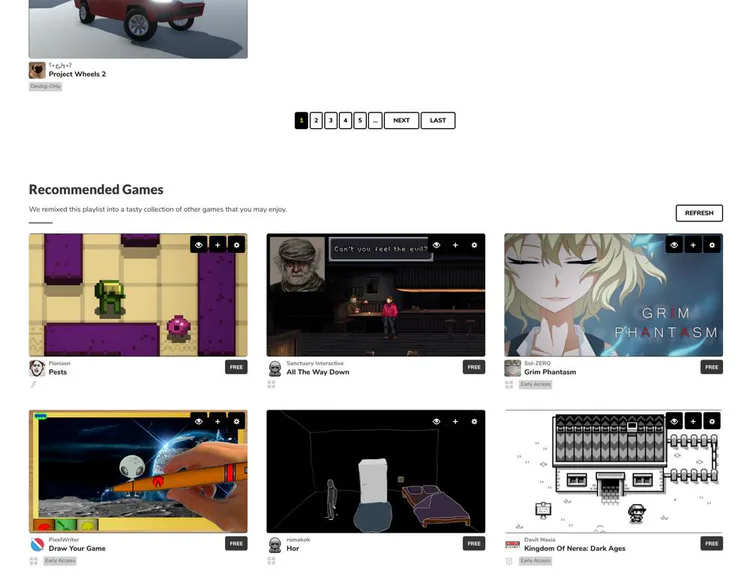Viewport: 750px width, 580px height.
Task: Open Davit Masia developer avatar
Action: pos(512,545)
